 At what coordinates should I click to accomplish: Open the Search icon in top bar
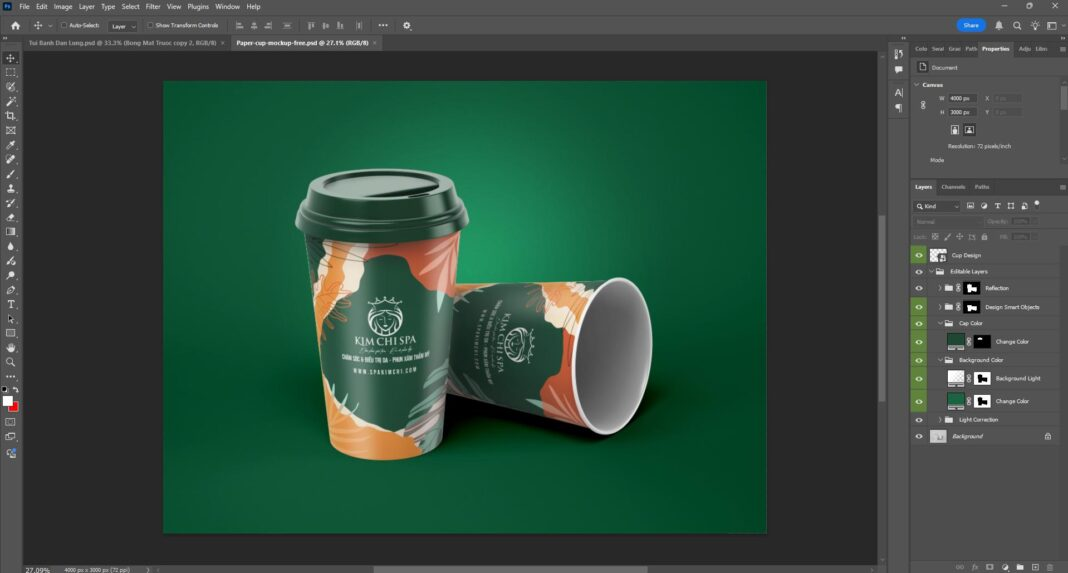click(x=1017, y=26)
